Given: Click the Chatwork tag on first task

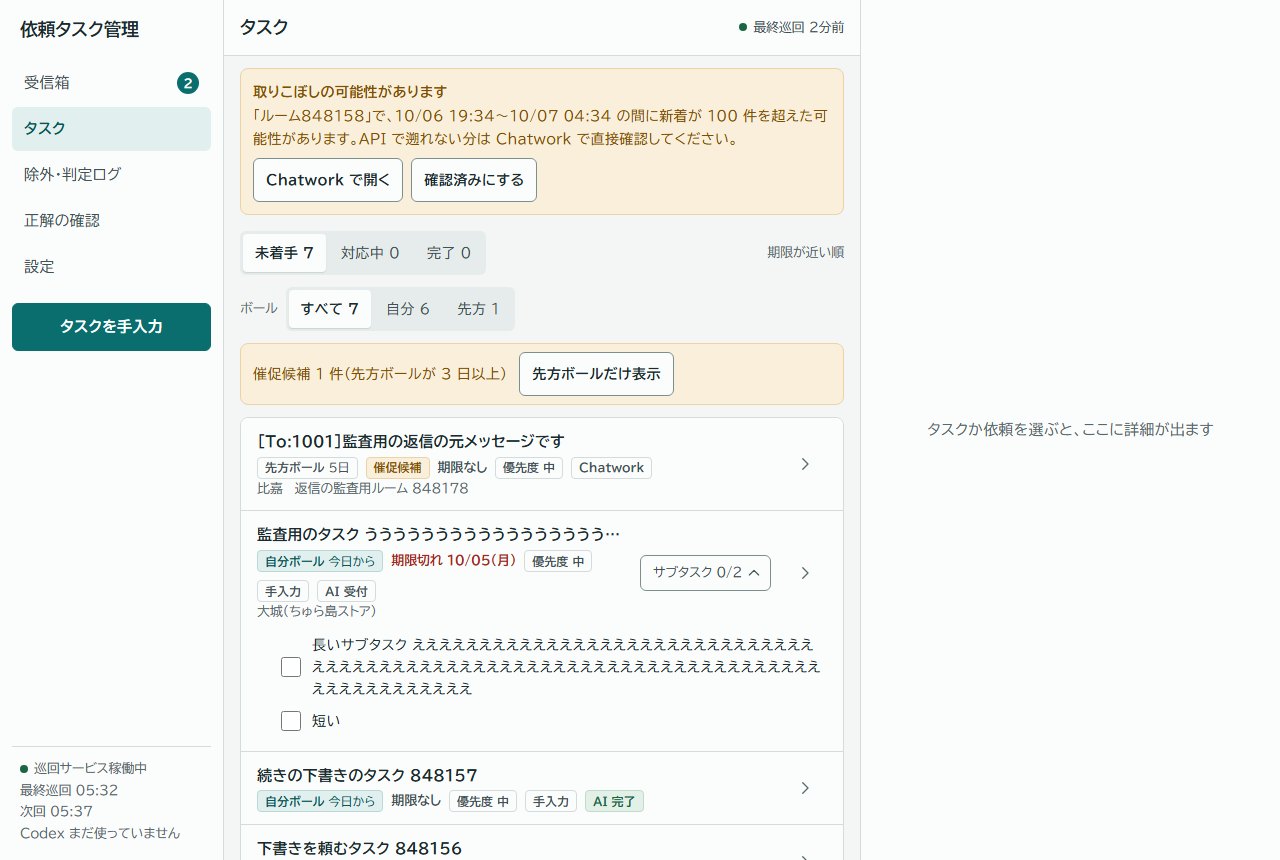Looking at the screenshot, I should point(611,468).
